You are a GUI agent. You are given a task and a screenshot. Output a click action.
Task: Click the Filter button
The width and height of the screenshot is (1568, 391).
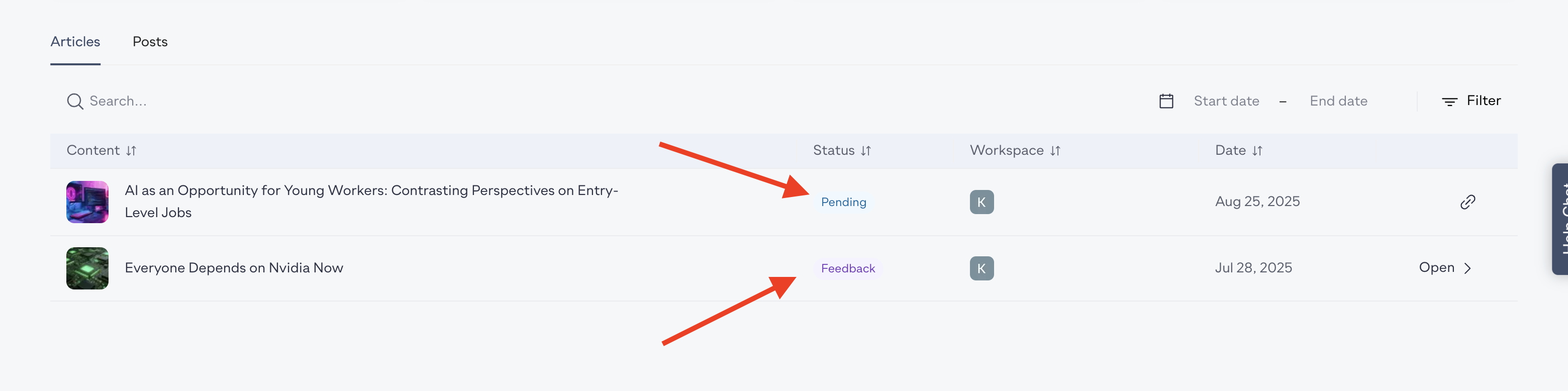[x=1483, y=101]
